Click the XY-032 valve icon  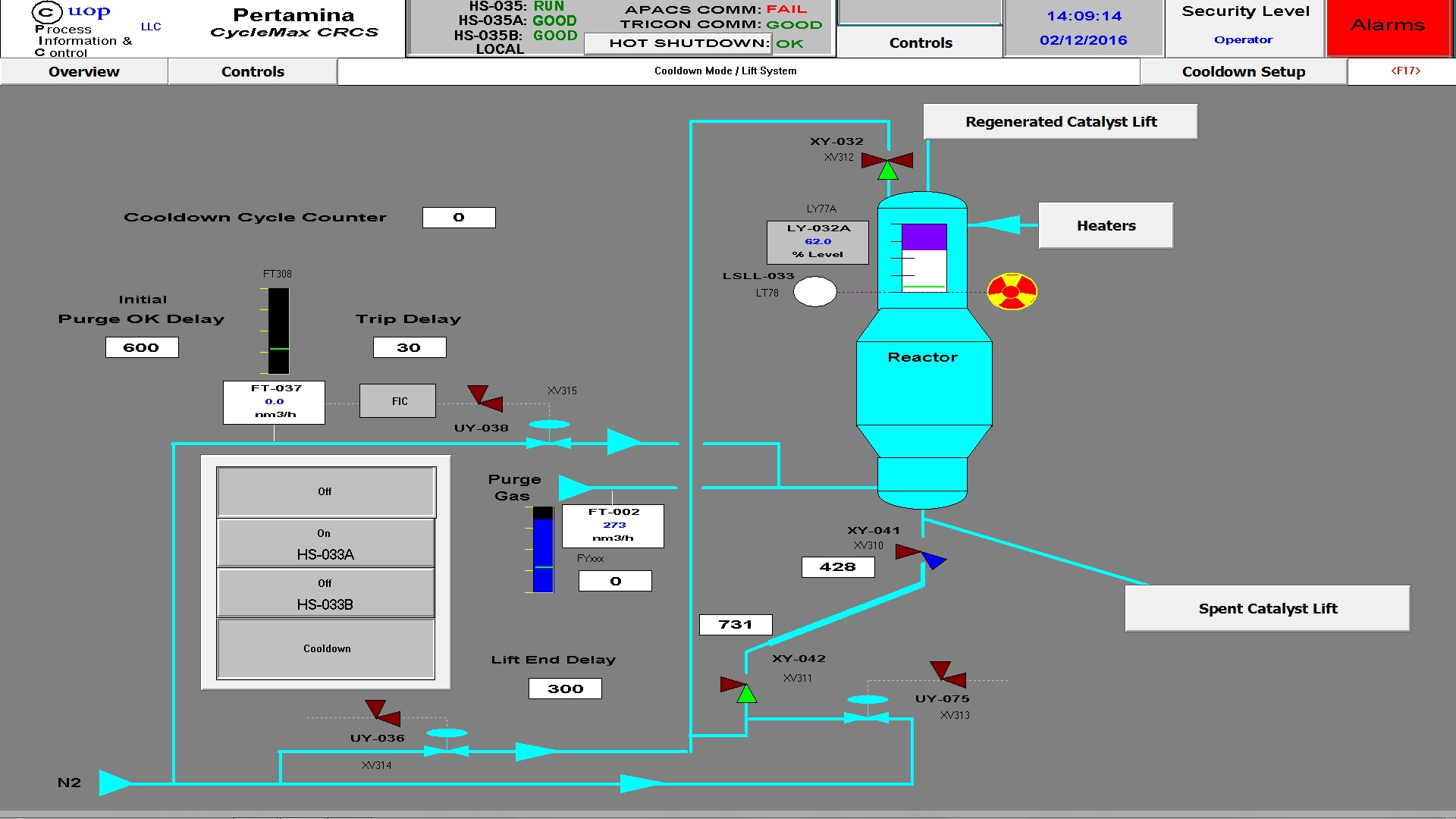click(x=887, y=165)
